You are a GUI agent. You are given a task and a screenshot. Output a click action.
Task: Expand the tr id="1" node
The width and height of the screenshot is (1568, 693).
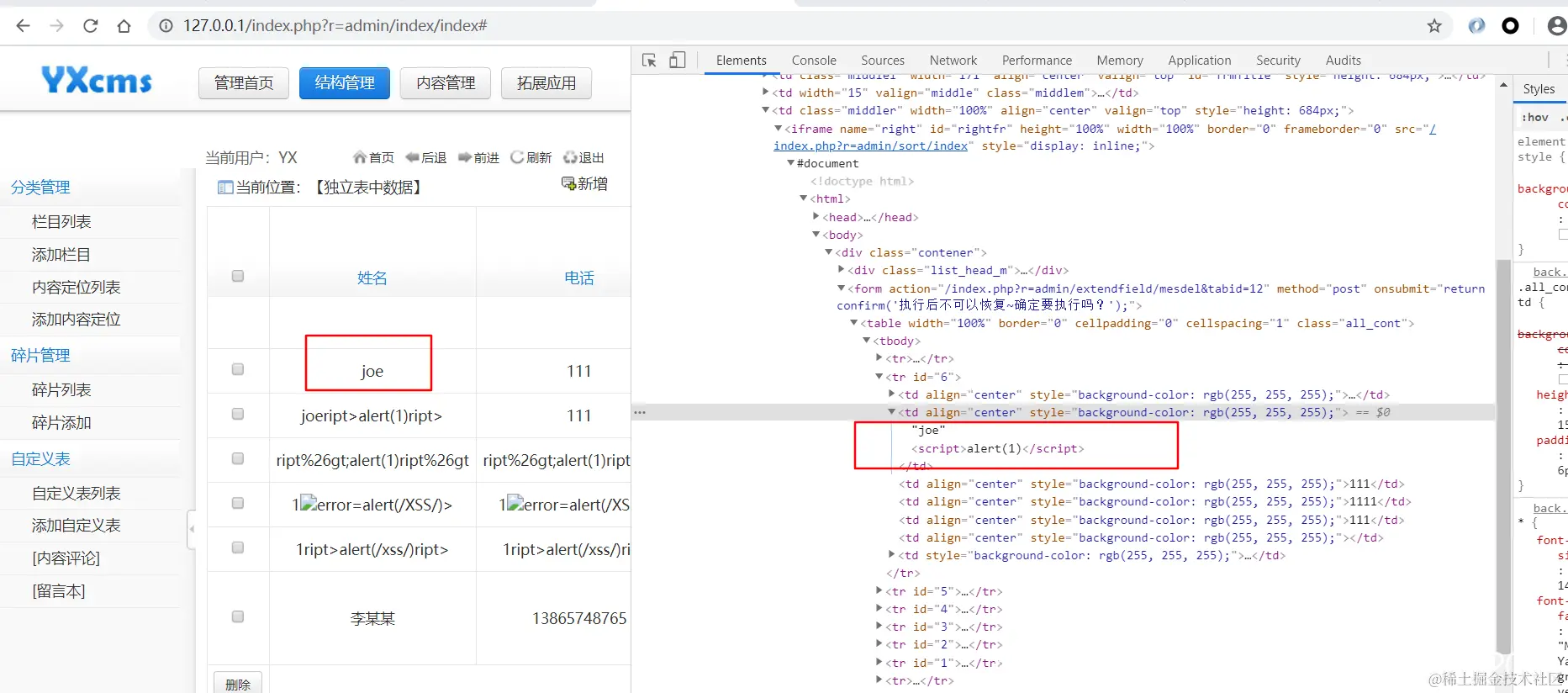coord(879,663)
